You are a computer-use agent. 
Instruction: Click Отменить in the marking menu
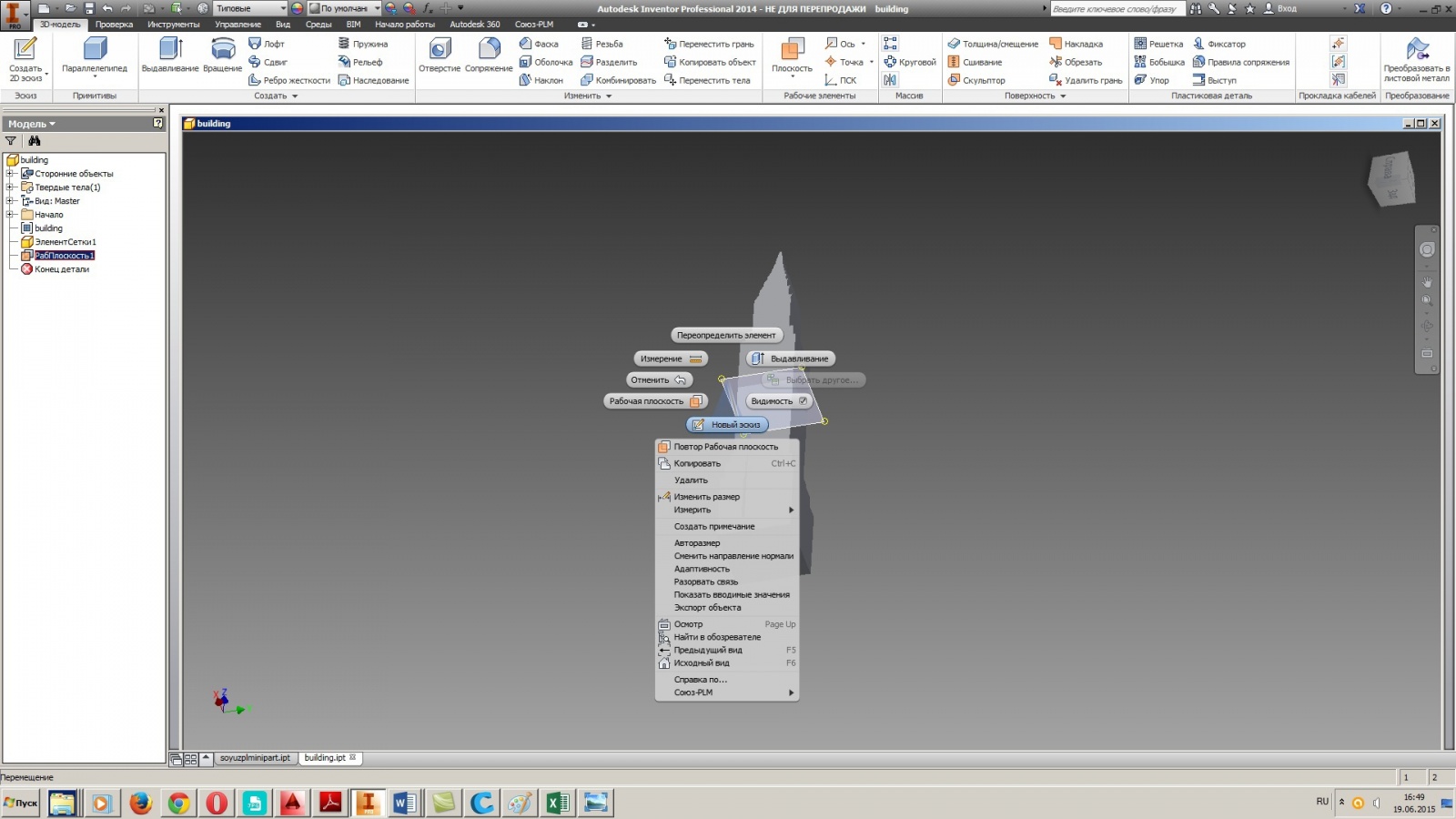(659, 379)
